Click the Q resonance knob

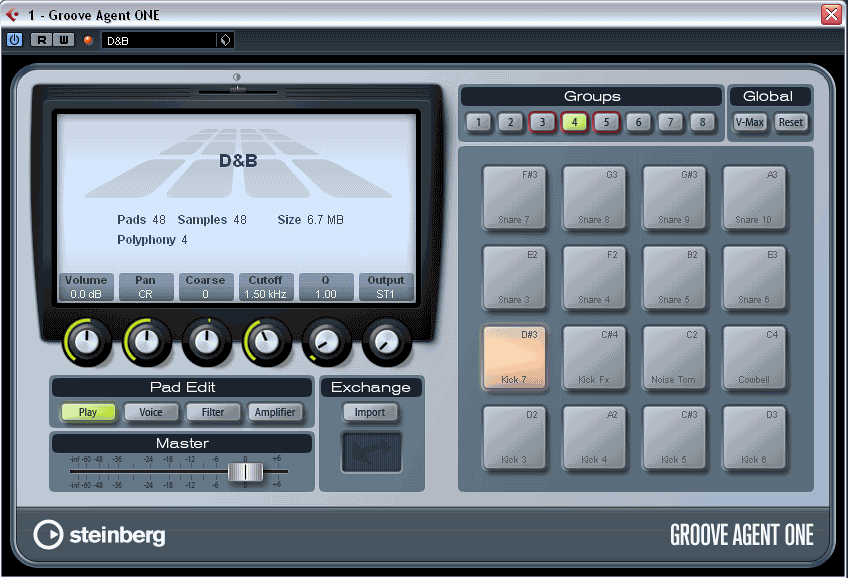[x=327, y=342]
